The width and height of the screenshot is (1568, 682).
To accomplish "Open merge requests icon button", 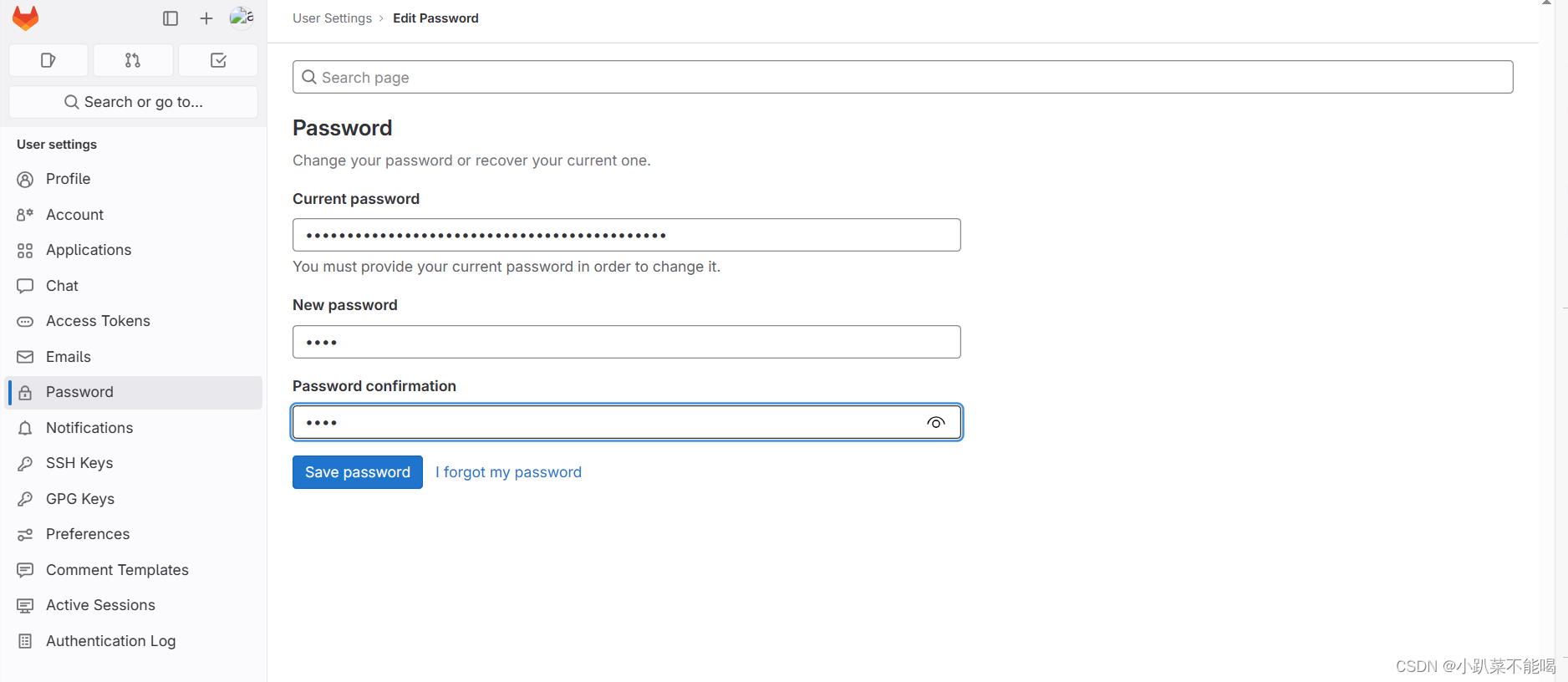I will coord(133,60).
